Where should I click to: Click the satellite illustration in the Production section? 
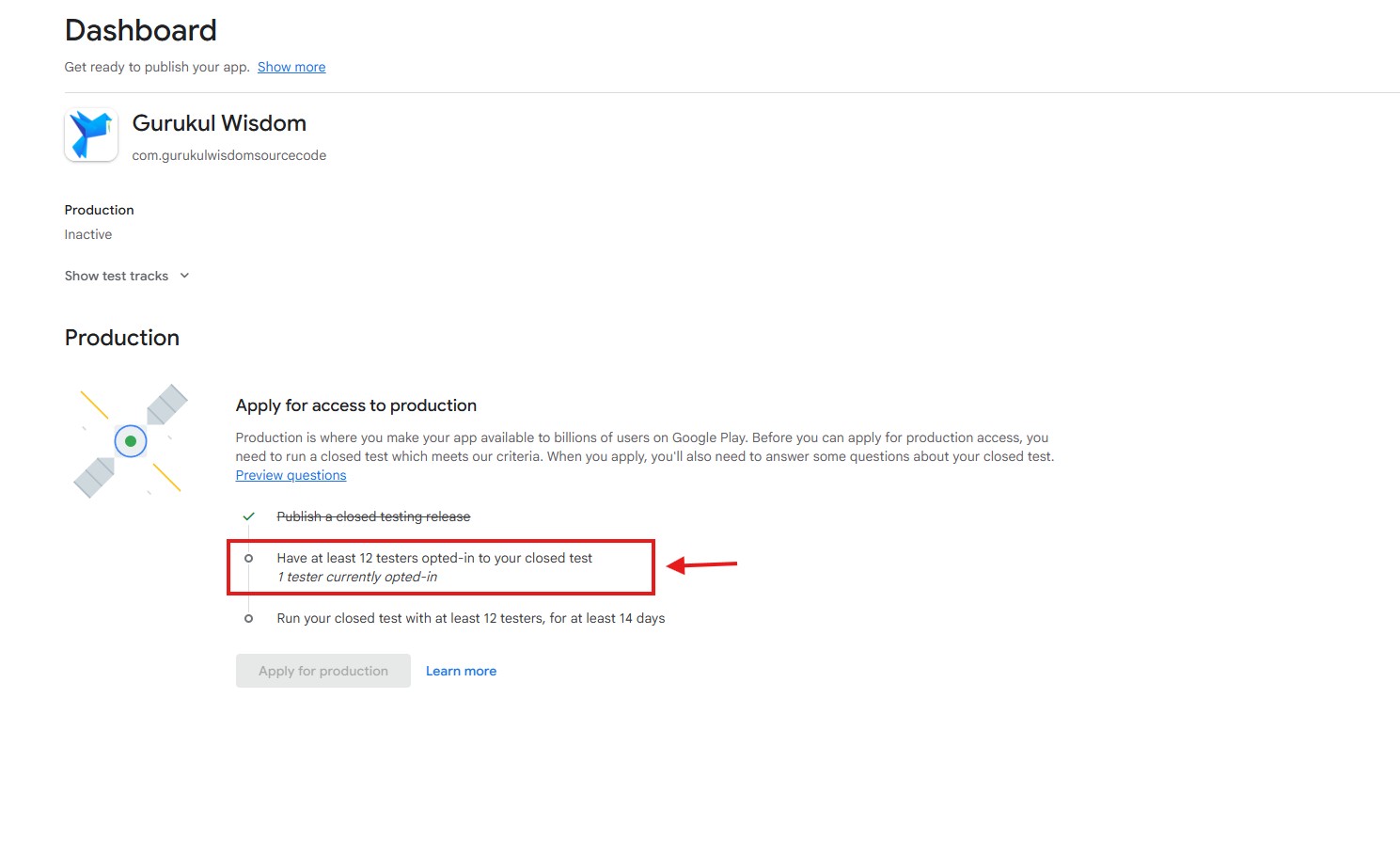(131, 440)
